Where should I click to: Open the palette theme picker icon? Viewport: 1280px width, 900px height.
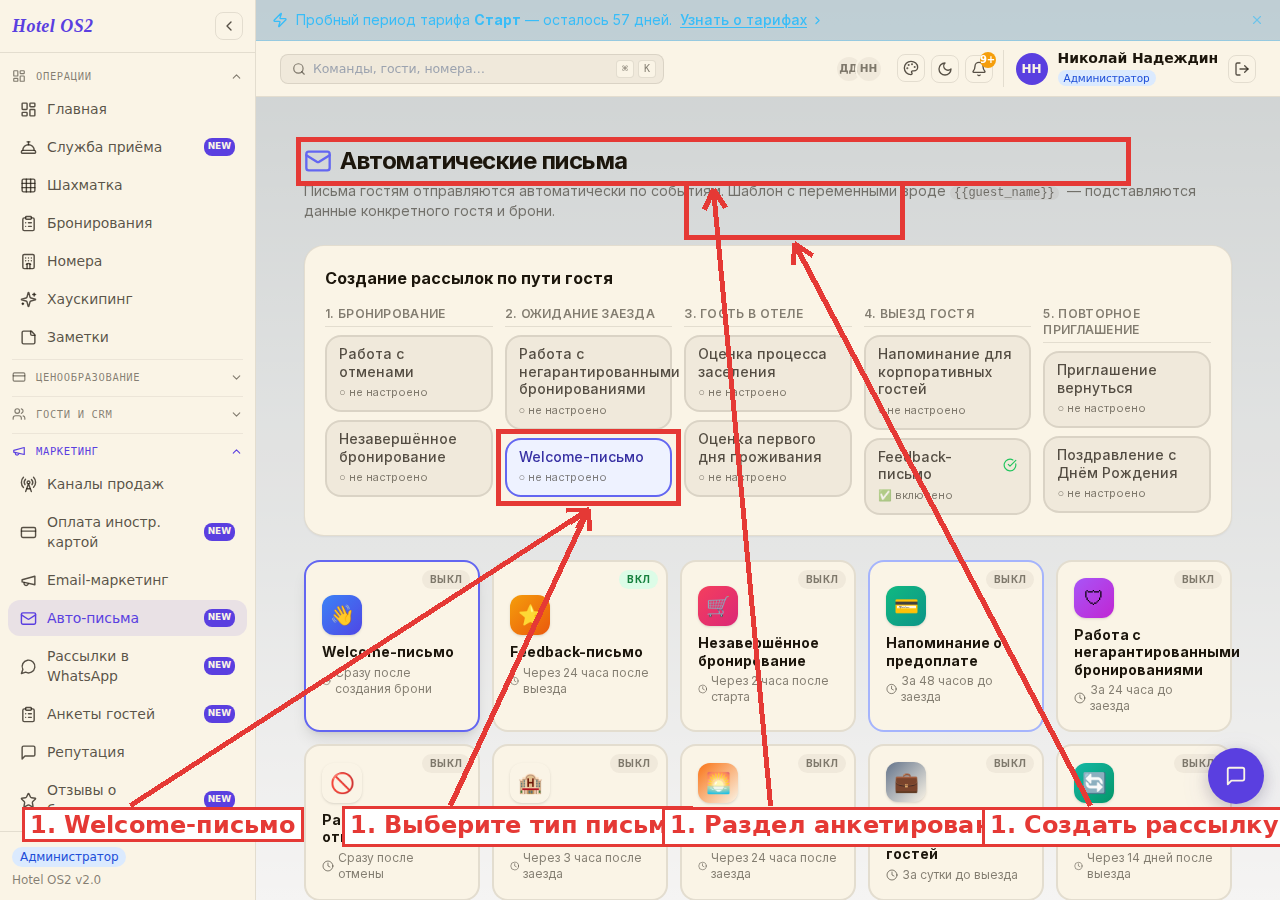pyautogui.click(x=910, y=68)
